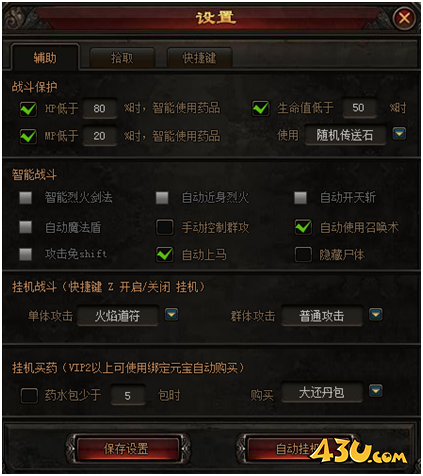
Task: Open the 购买 大还丹包 dropdown arrow
Action: pos(376,390)
